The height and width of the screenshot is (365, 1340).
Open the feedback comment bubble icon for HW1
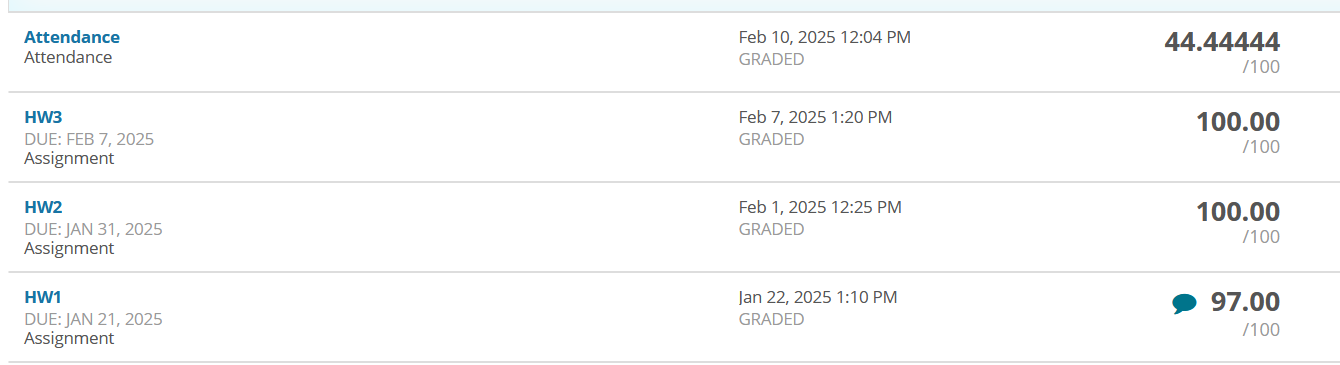1184,304
